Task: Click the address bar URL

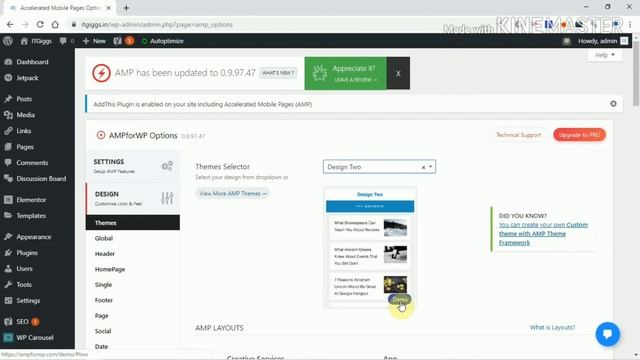Action: [157, 24]
